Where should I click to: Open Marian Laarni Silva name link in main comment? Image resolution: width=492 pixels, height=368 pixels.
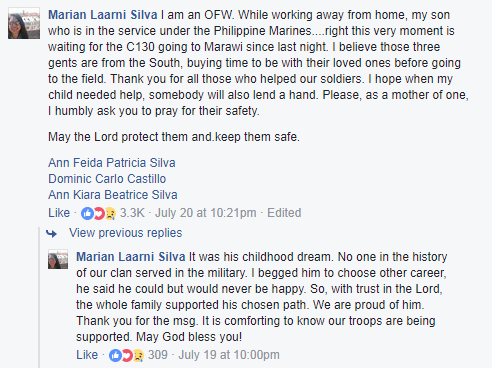click(103, 15)
